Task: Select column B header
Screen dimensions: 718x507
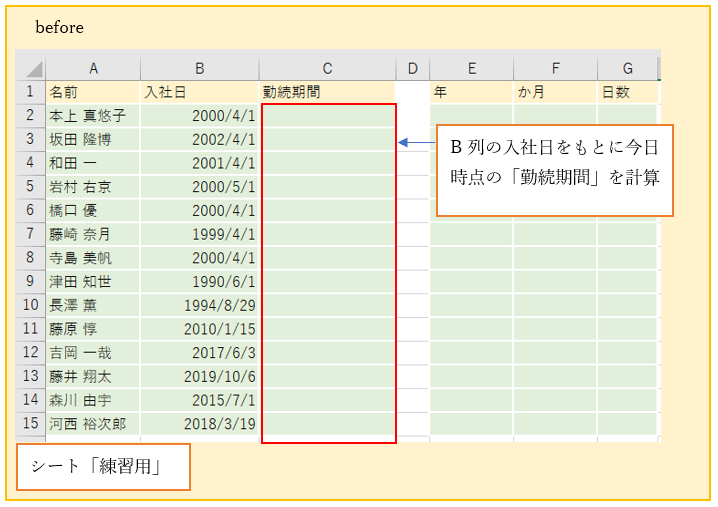Action: click(x=200, y=69)
